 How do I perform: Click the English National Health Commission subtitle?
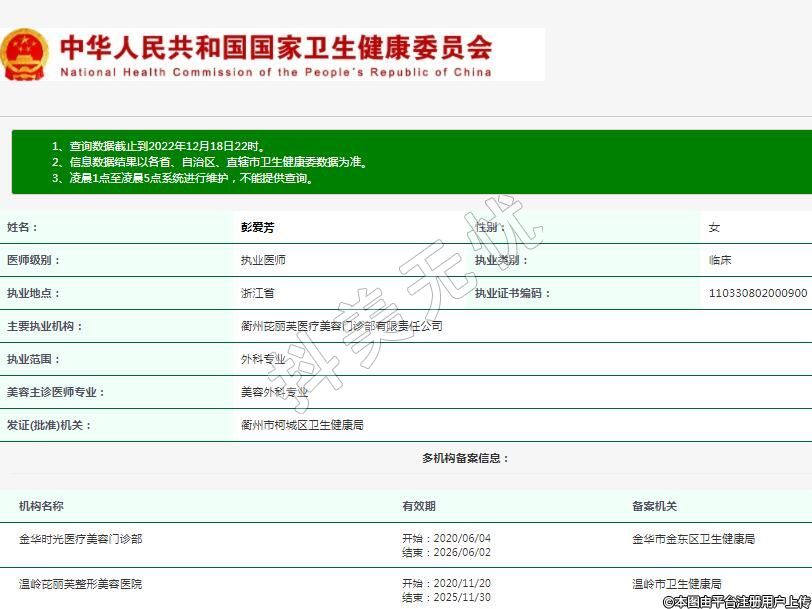coord(275,72)
